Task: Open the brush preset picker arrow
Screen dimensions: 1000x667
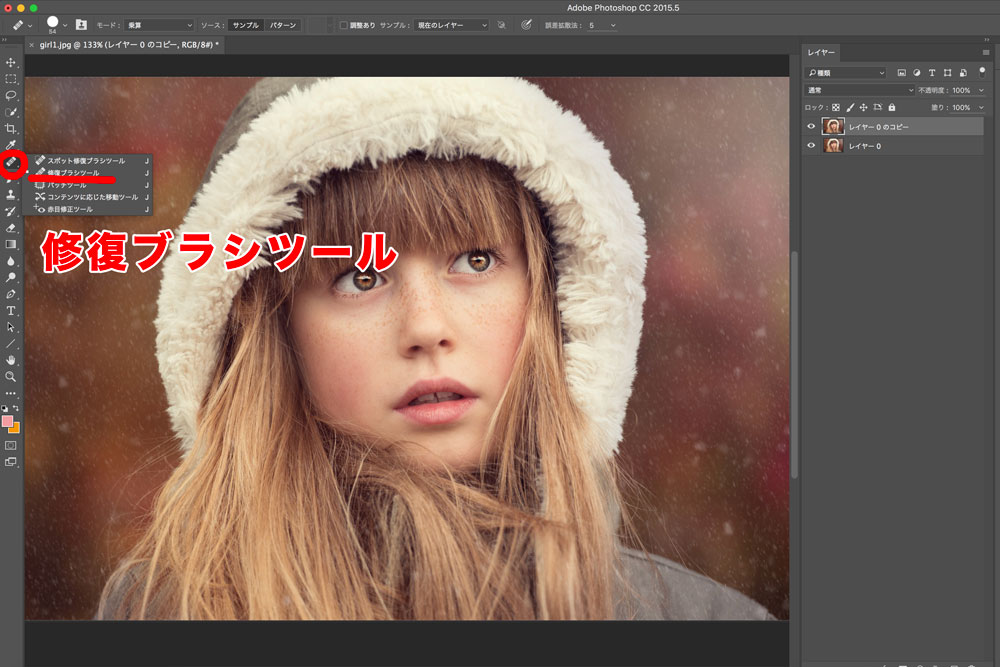Action: [x=65, y=26]
